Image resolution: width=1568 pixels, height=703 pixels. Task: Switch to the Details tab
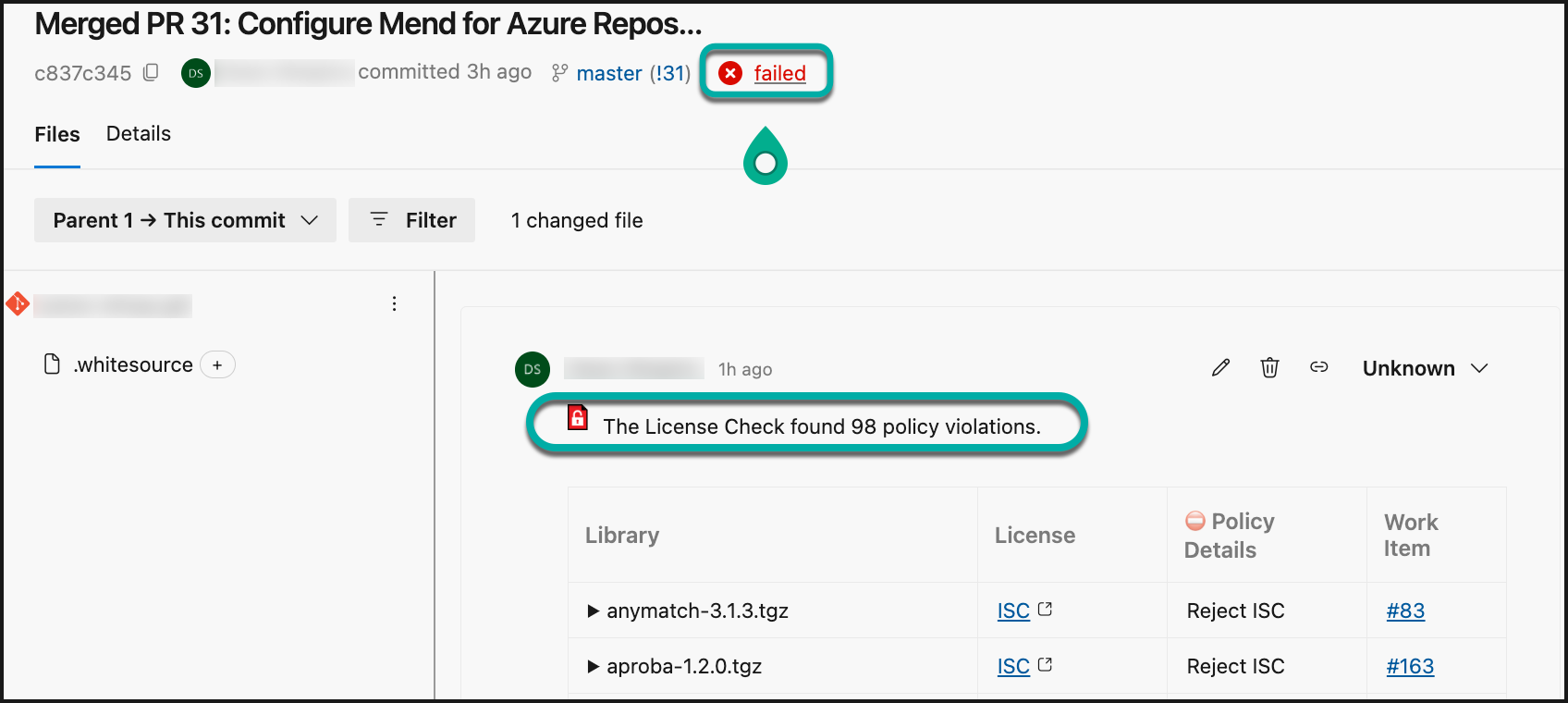(x=139, y=134)
